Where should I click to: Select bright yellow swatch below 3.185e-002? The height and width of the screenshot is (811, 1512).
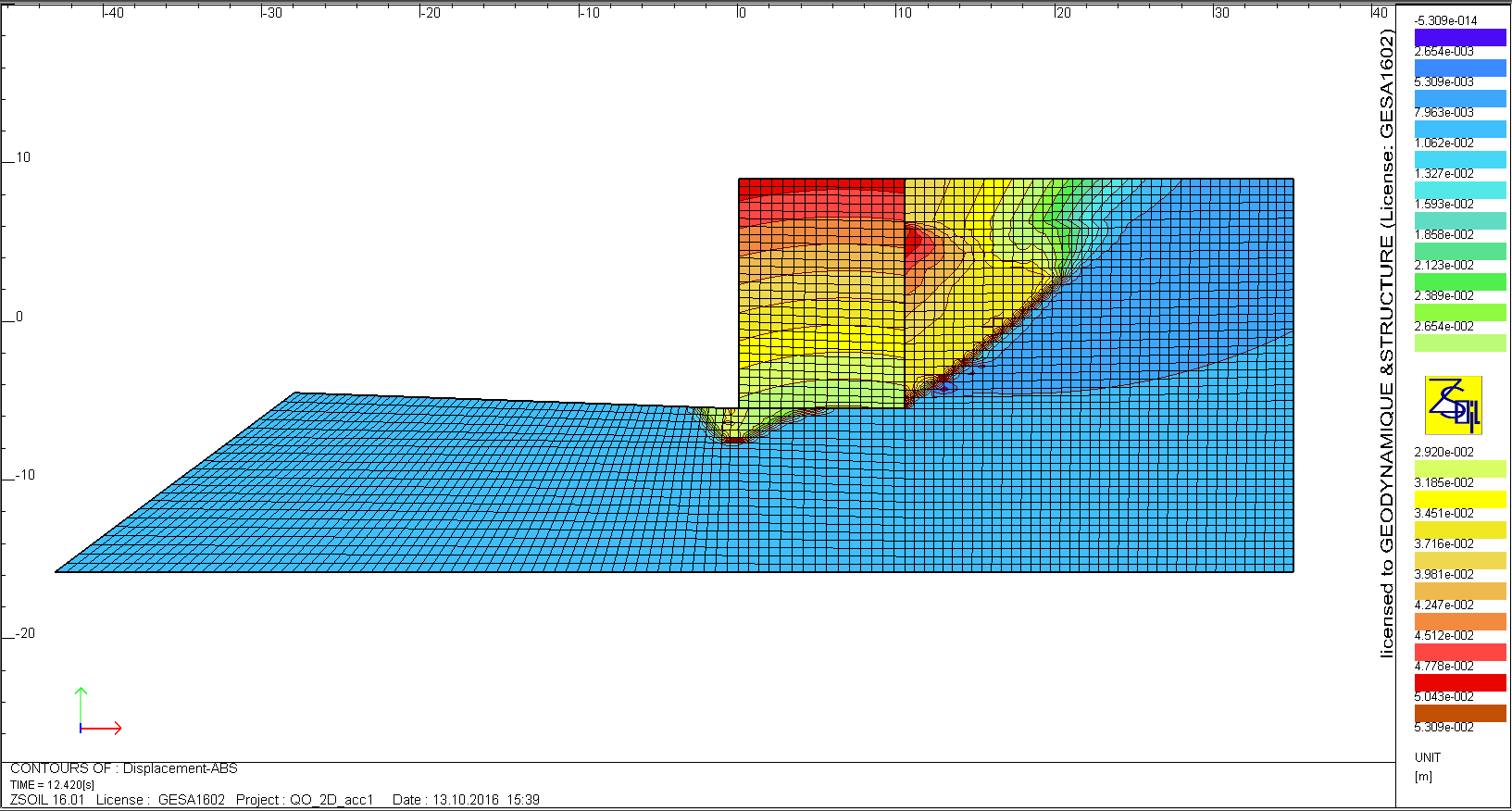pos(1460,499)
